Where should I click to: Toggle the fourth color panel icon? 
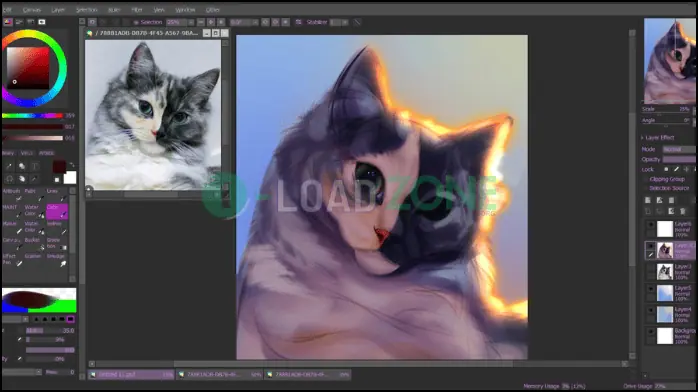click(41, 22)
